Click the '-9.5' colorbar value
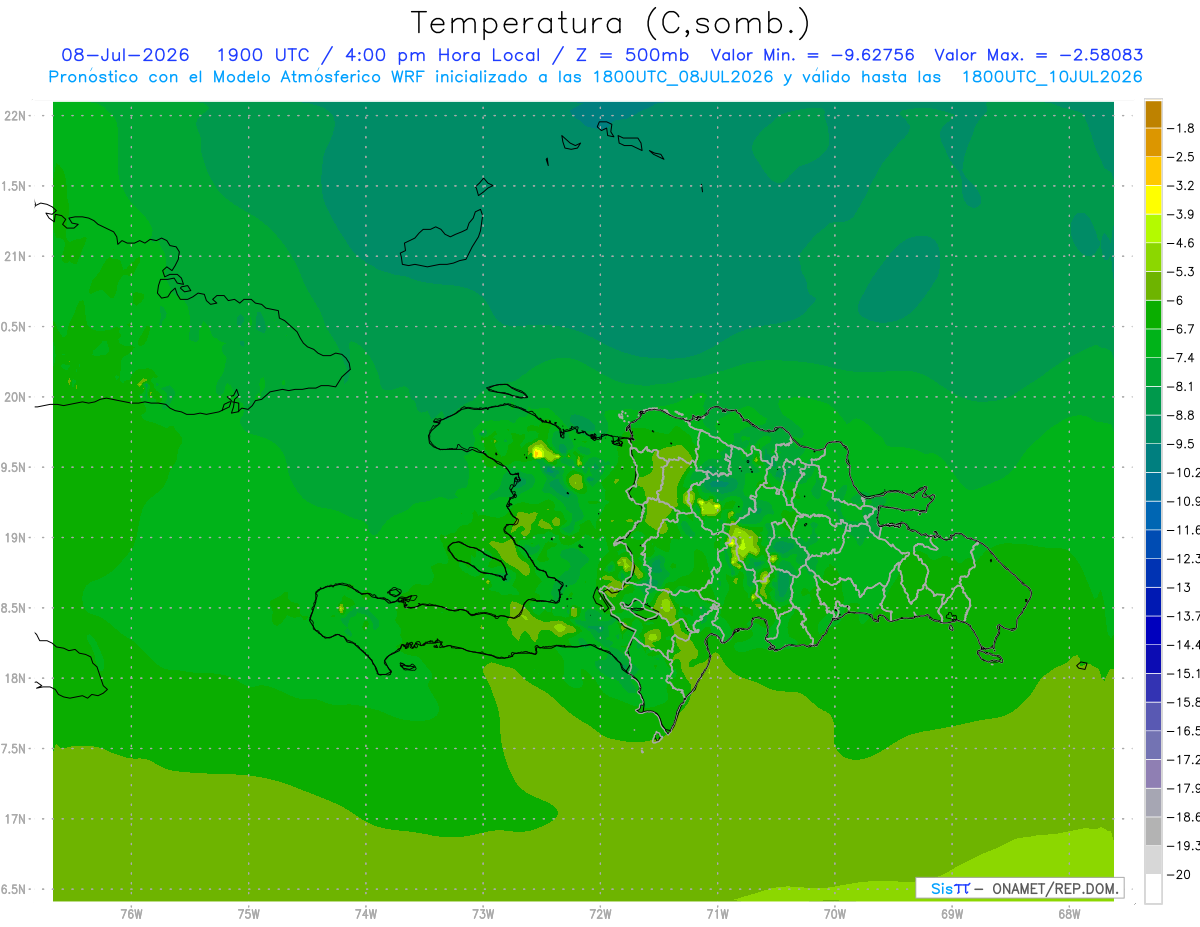This screenshot has height=927, width=1200. tap(1181, 443)
